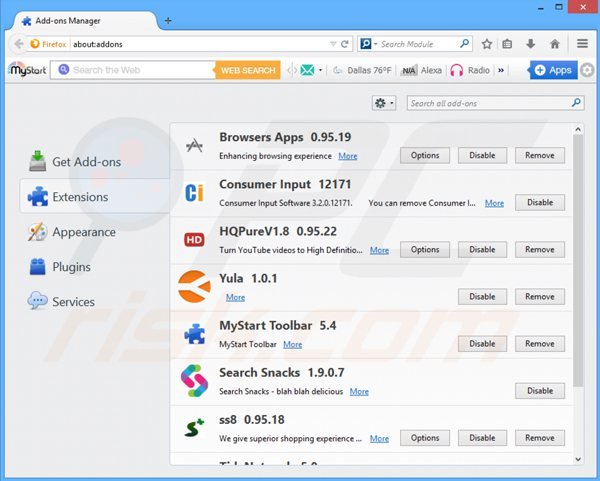Remove the Yula extension
This screenshot has width=600, height=481.
(540, 297)
